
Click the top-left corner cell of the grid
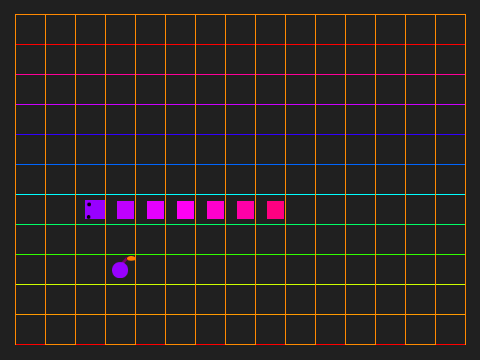pyautogui.click(x=30, y=29)
